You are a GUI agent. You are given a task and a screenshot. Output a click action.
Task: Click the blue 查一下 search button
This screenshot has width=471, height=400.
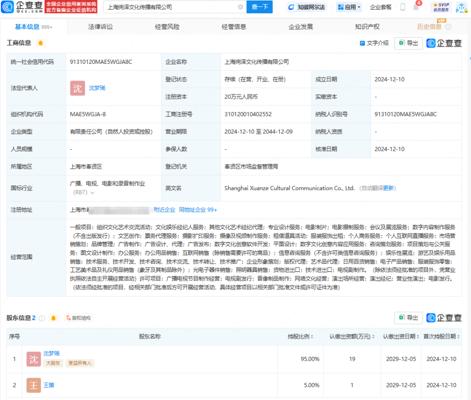tap(259, 7)
